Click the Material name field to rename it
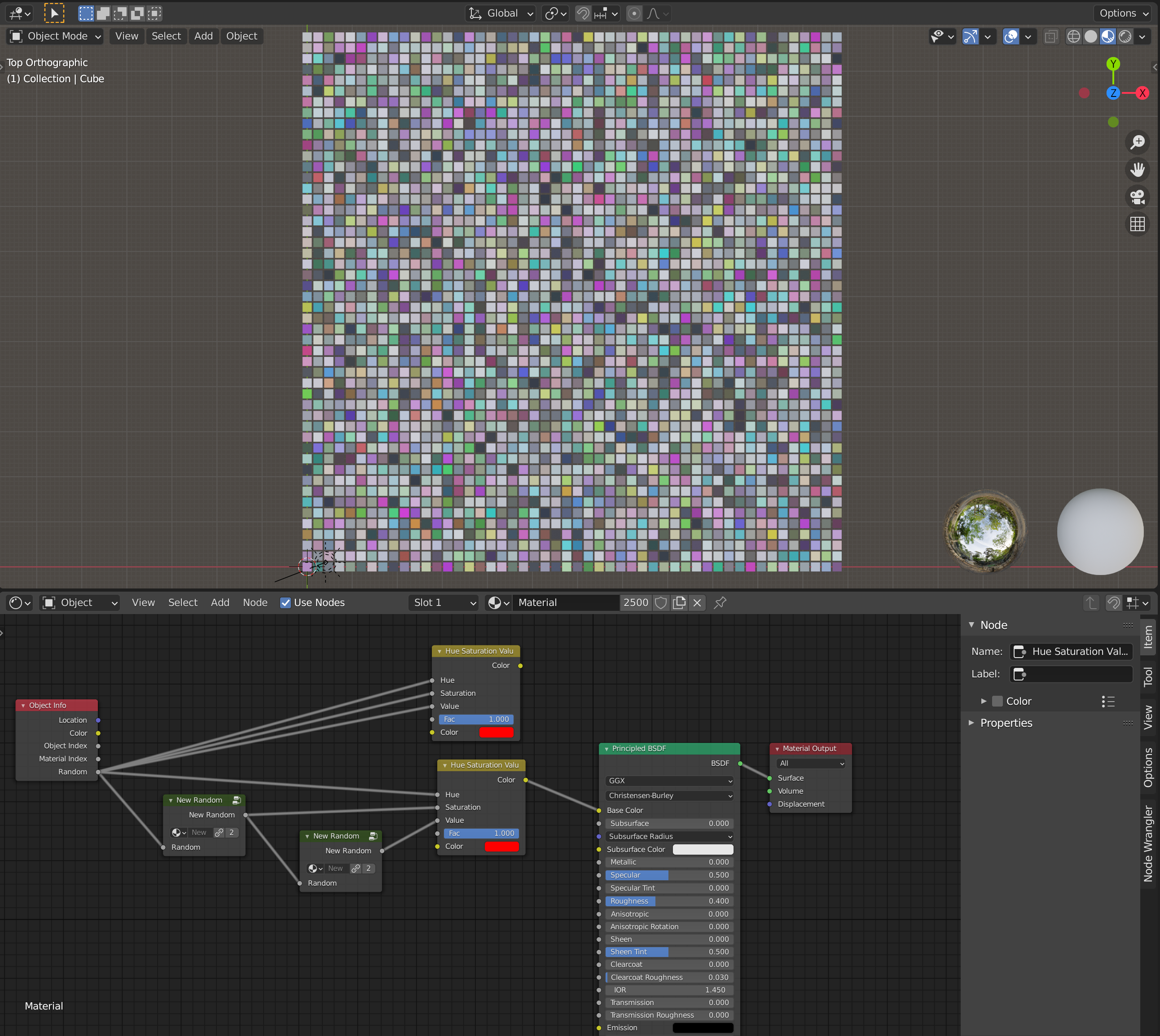The width and height of the screenshot is (1160, 1036). pos(567,602)
